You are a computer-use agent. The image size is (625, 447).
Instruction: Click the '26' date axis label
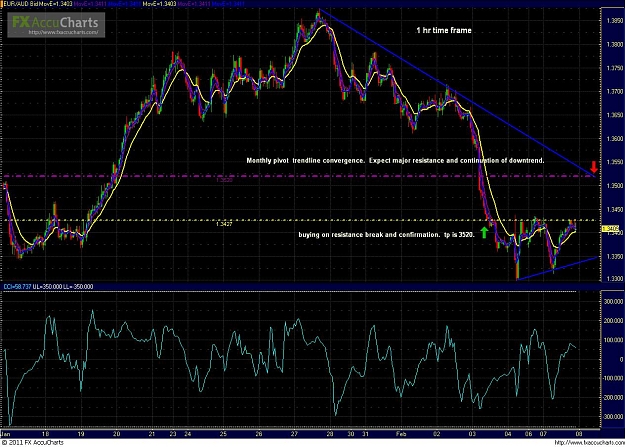tap(259, 434)
